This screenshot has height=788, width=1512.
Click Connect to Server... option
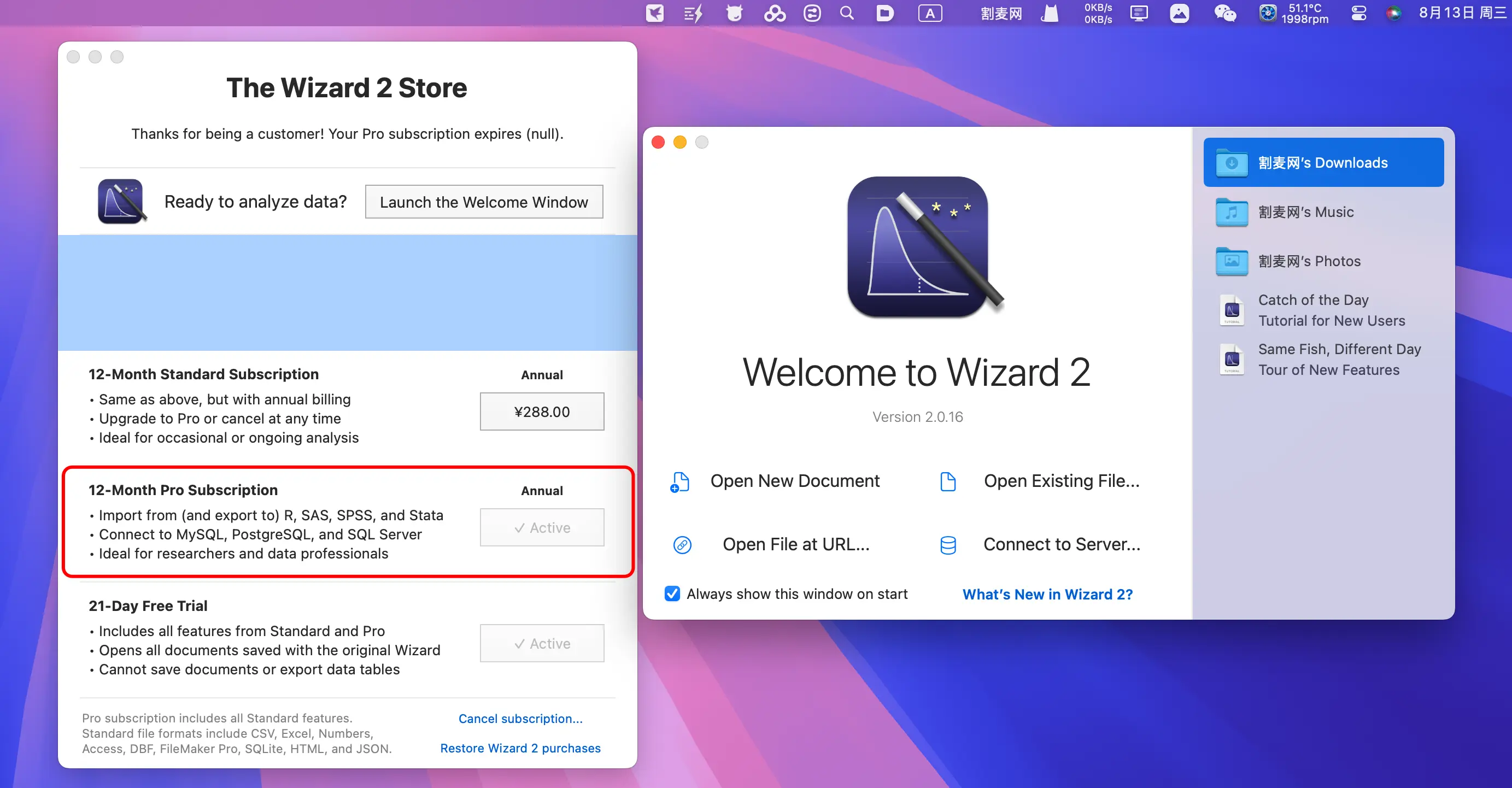coord(1062,544)
